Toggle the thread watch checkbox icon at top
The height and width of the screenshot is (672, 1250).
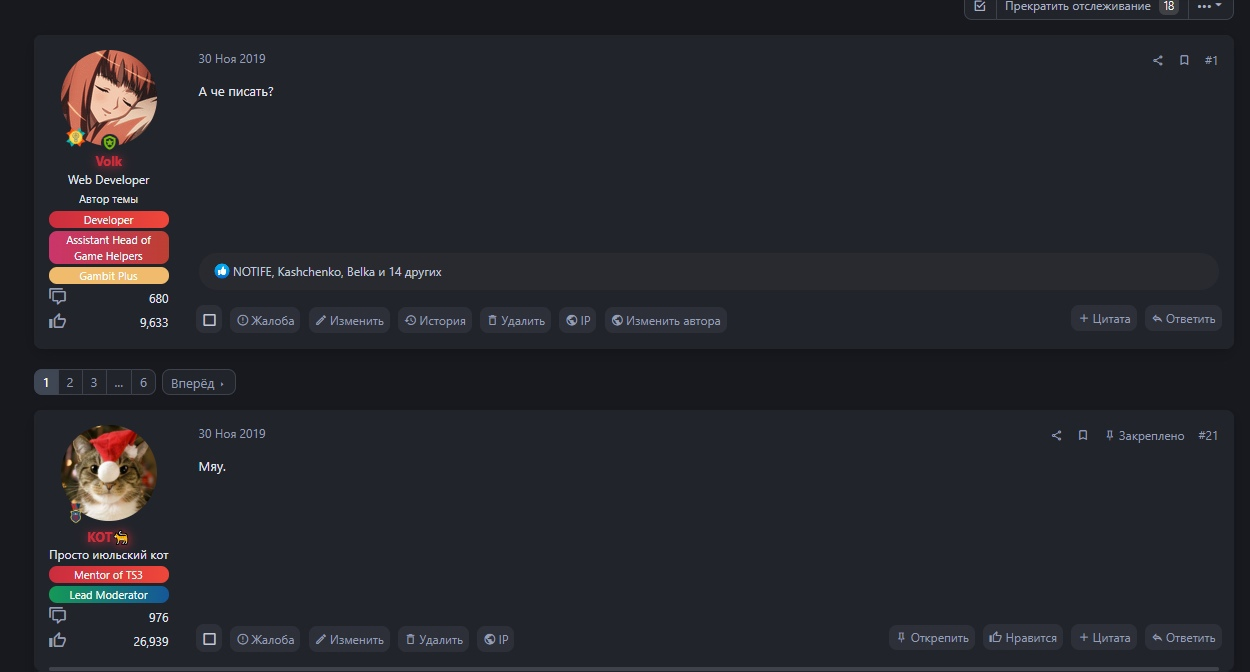click(980, 6)
